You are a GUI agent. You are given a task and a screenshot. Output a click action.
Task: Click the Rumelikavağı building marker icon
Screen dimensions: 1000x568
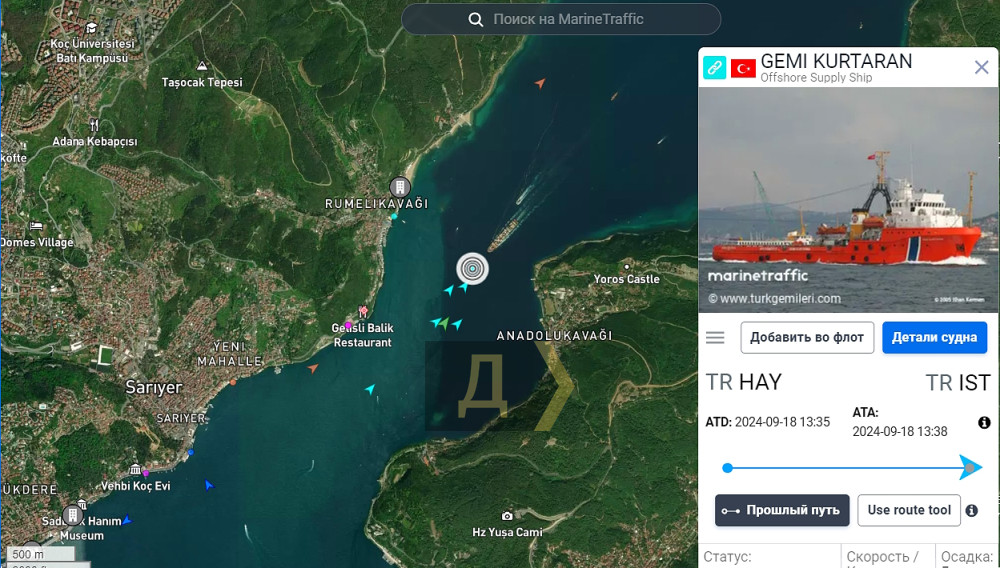(400, 187)
